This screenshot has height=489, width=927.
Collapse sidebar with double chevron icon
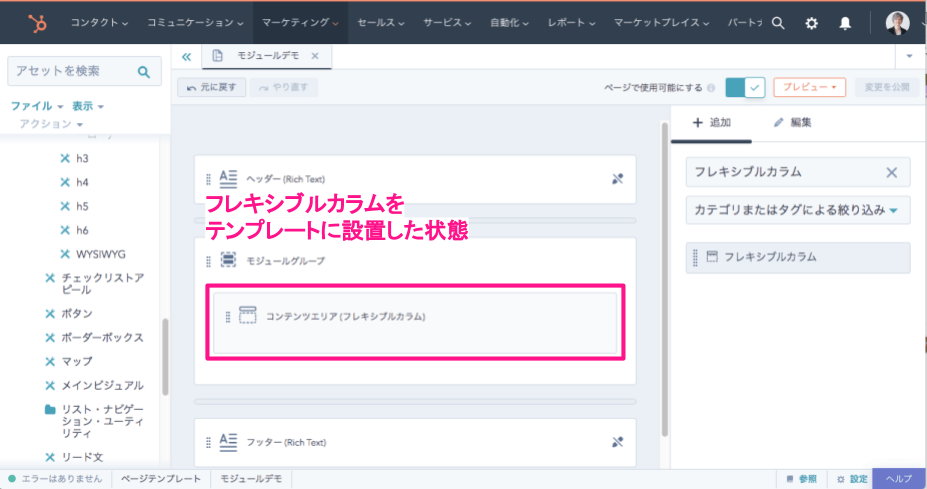pyautogui.click(x=186, y=57)
